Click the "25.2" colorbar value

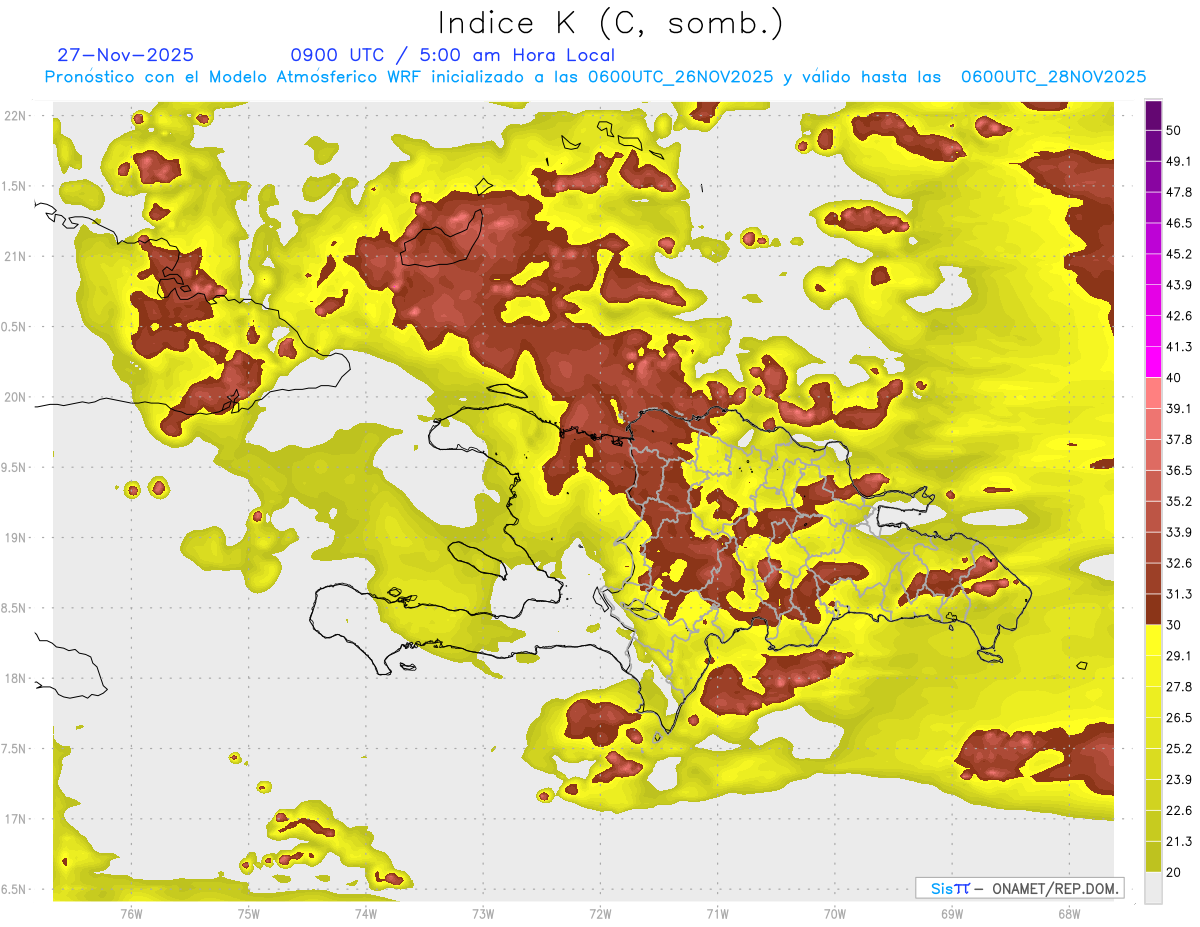click(1179, 749)
